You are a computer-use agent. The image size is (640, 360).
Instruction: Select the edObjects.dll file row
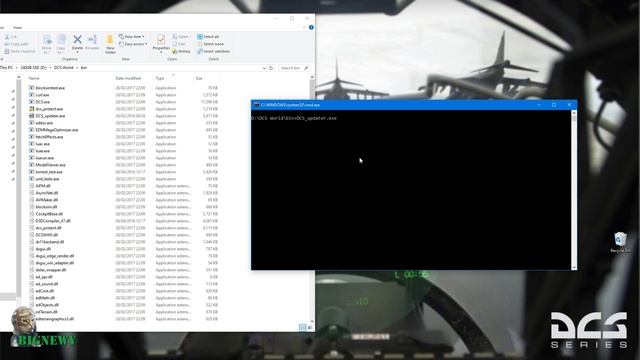point(123,305)
